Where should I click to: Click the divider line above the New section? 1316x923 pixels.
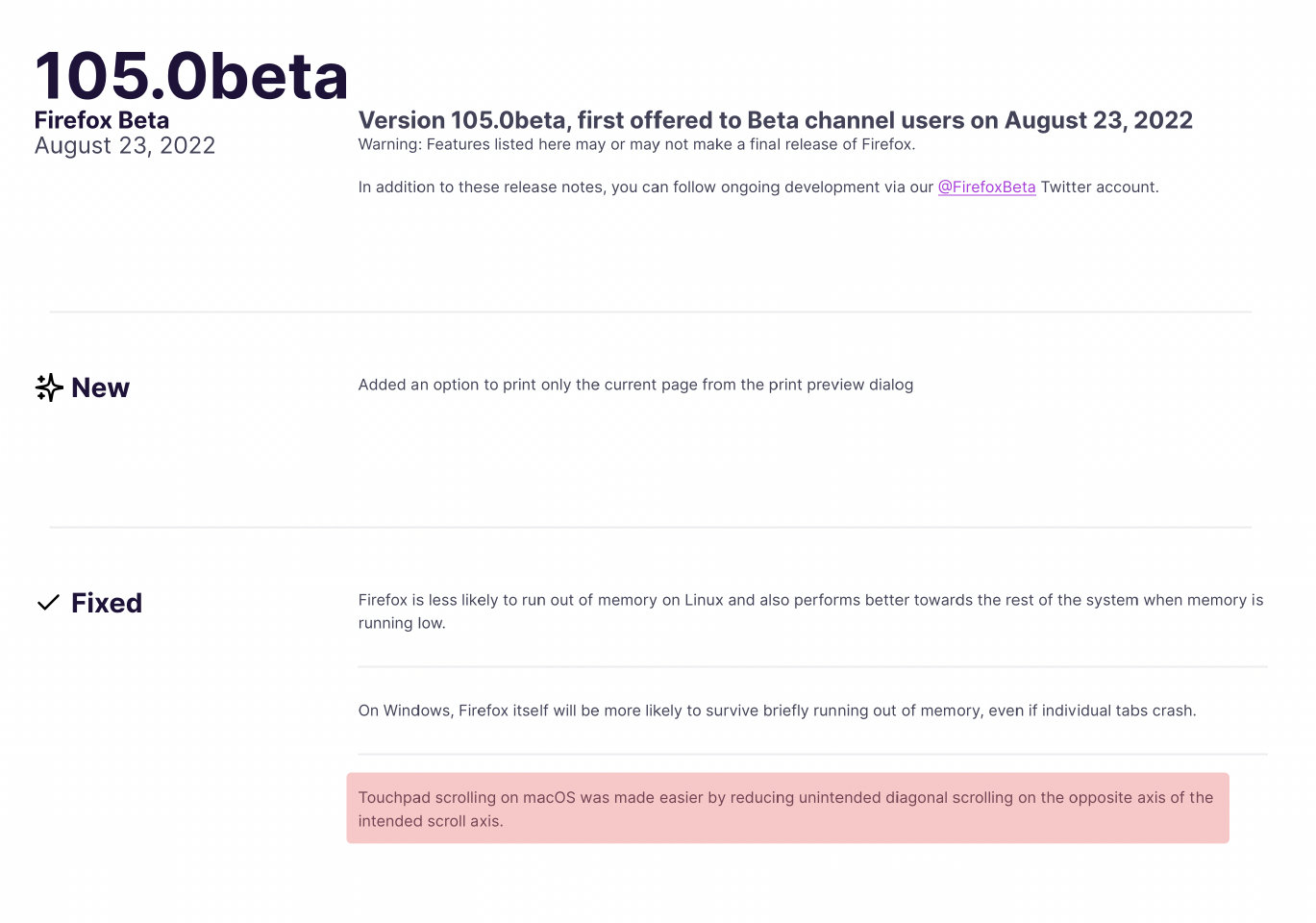(x=650, y=312)
